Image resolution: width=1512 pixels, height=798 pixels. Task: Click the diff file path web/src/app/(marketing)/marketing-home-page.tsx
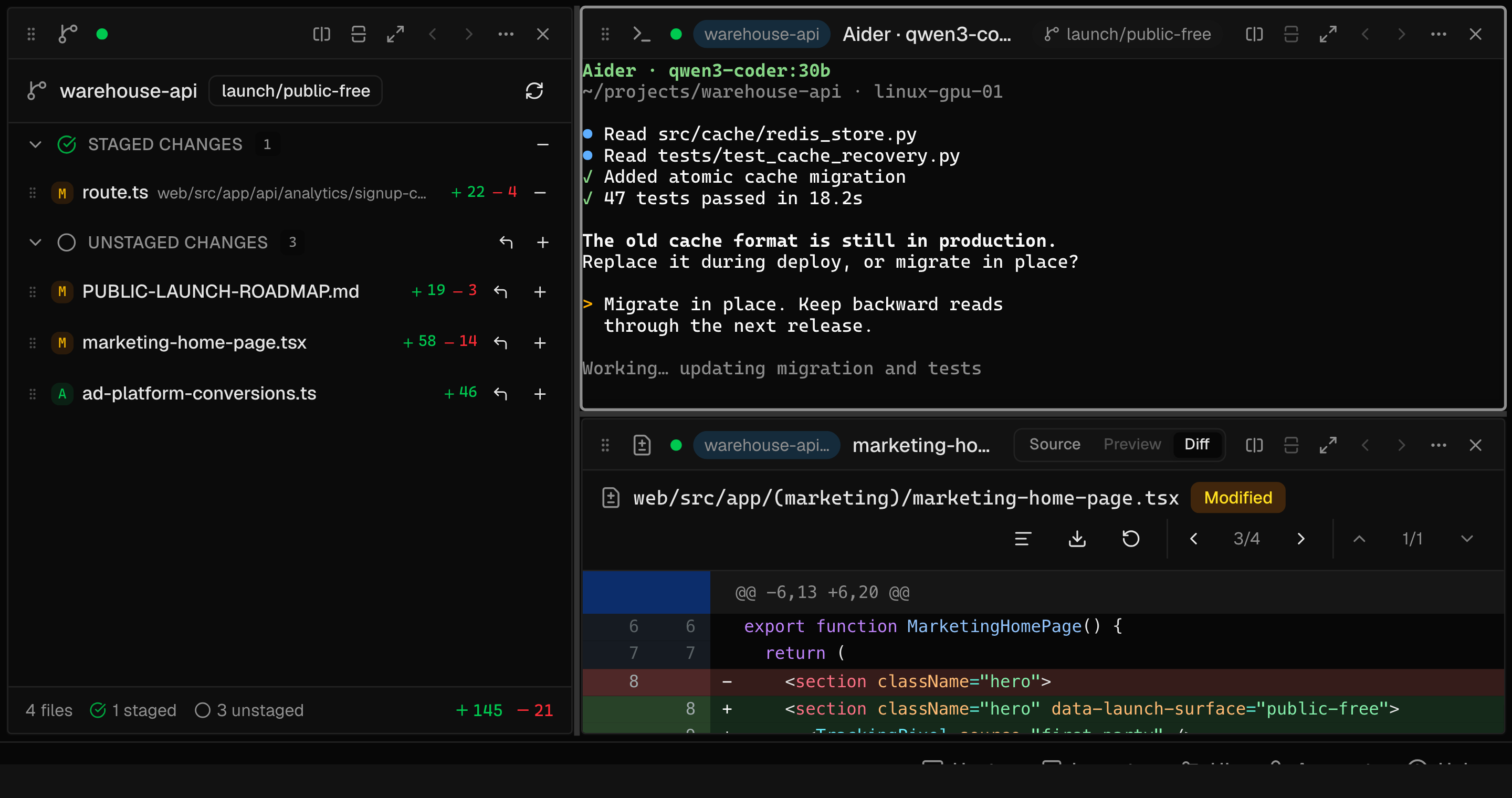[x=906, y=498]
